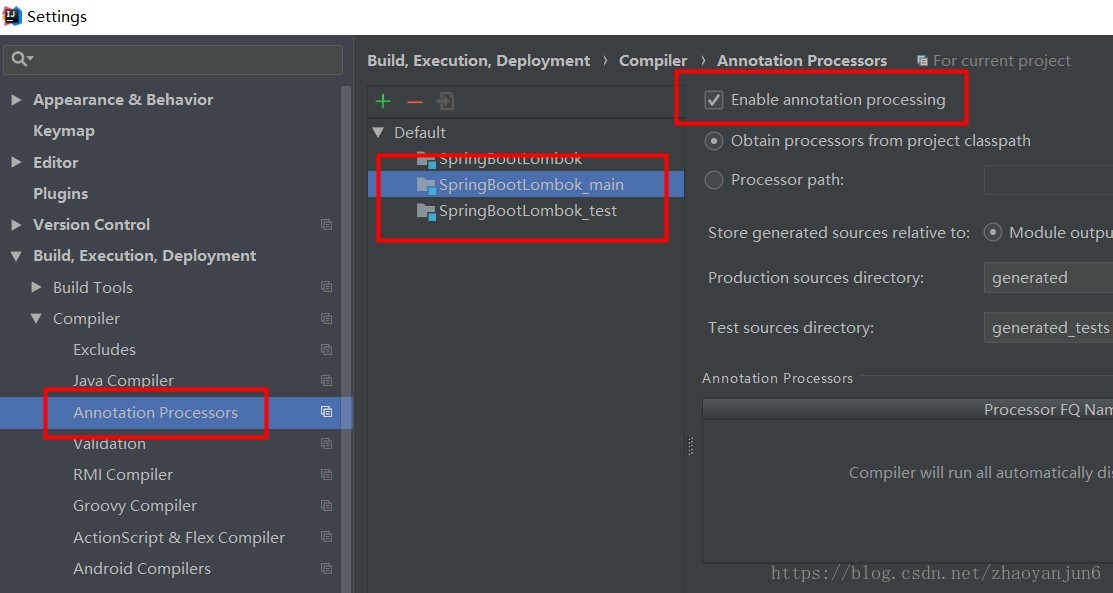Click the project icon beside Java Compiler

tap(326, 381)
